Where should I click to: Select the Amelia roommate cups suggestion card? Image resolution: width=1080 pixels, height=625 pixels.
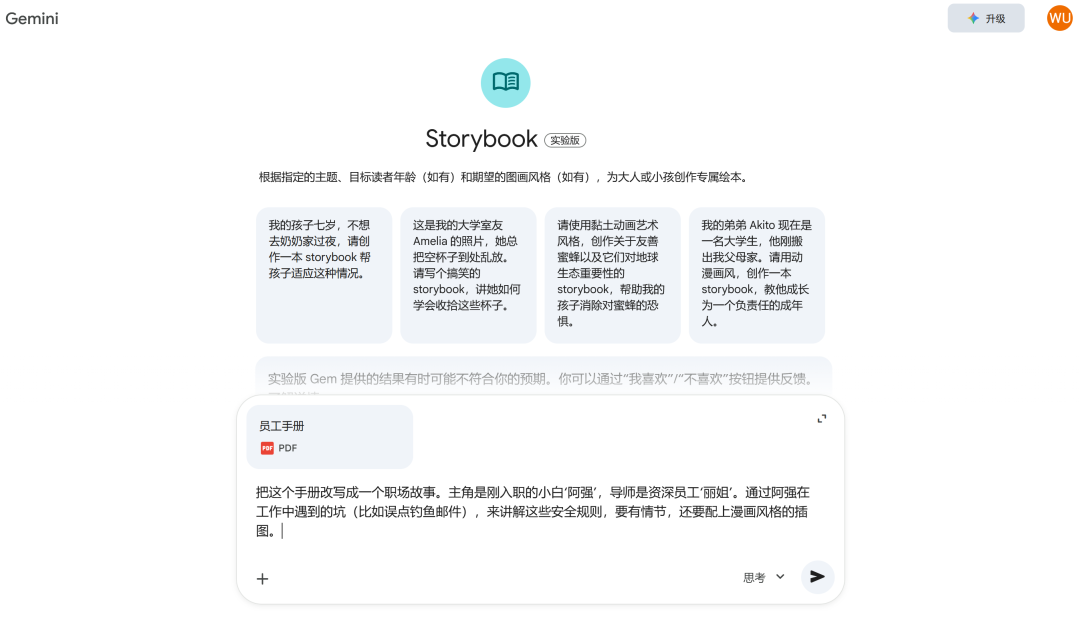(x=468, y=275)
